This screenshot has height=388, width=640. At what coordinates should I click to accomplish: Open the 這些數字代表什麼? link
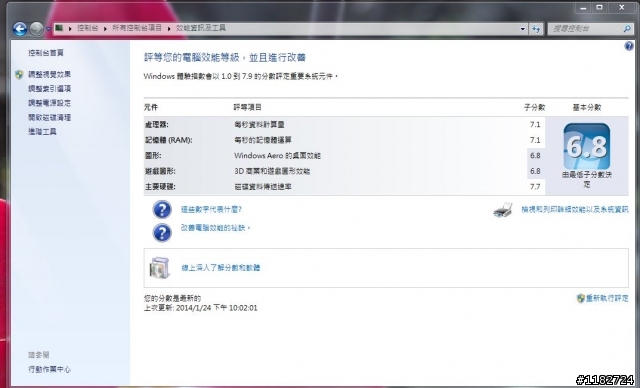click(211, 209)
